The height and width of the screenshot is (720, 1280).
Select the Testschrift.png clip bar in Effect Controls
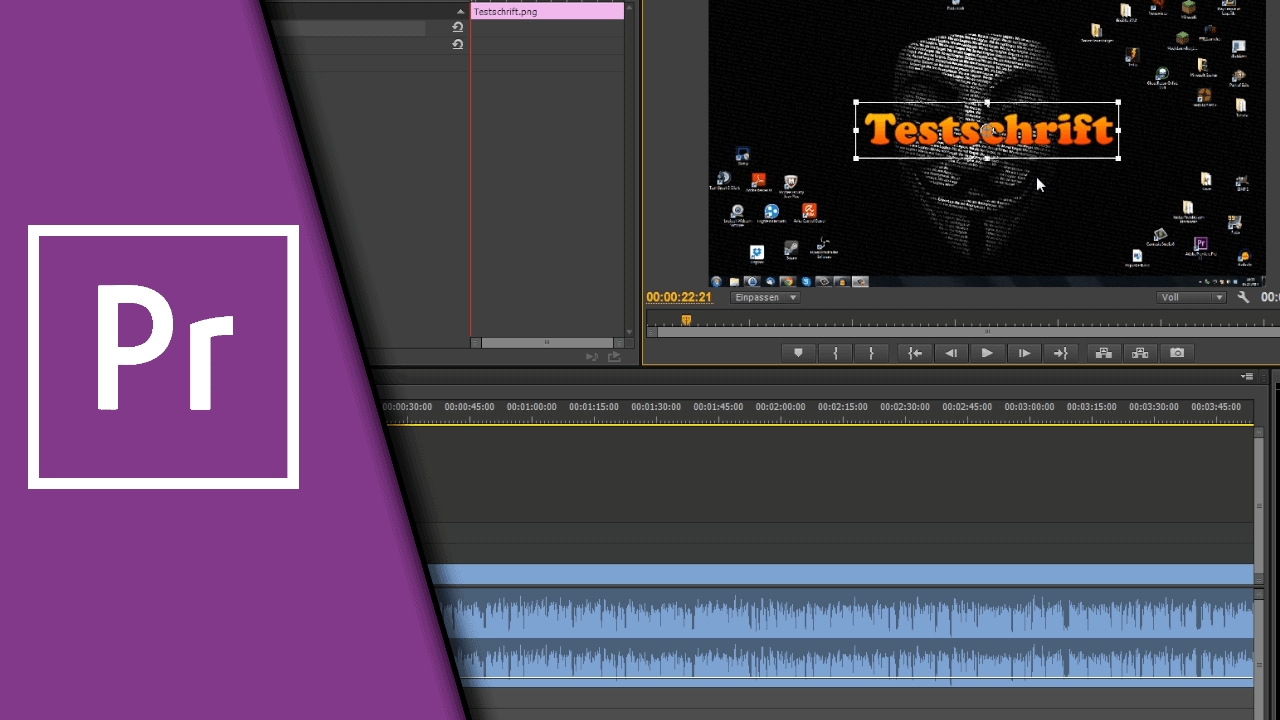pyautogui.click(x=547, y=11)
